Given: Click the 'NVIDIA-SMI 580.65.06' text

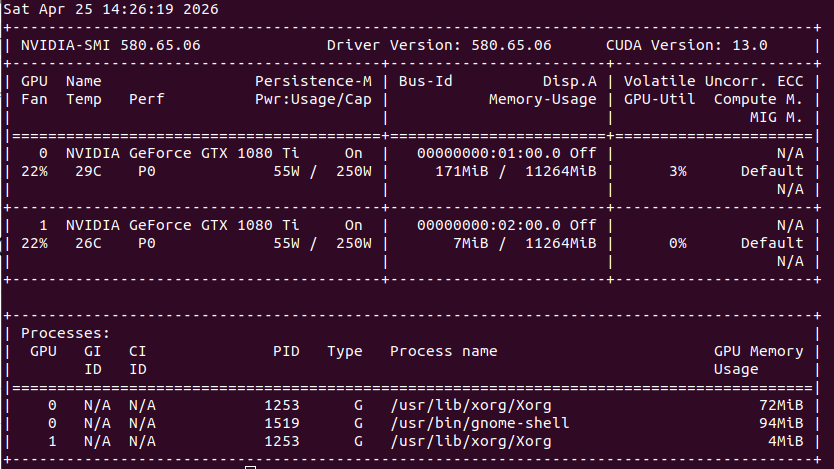Looking at the screenshot, I should coord(111,45).
